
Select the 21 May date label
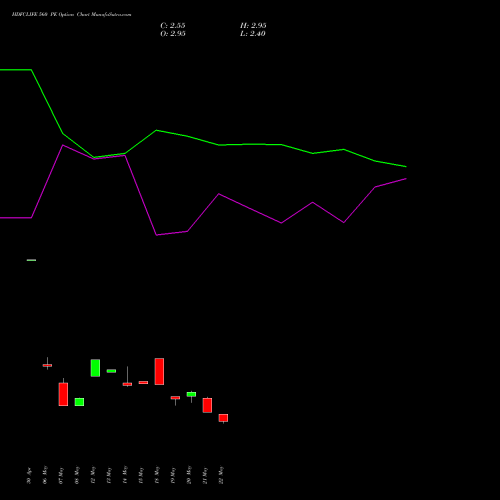click(x=205, y=475)
